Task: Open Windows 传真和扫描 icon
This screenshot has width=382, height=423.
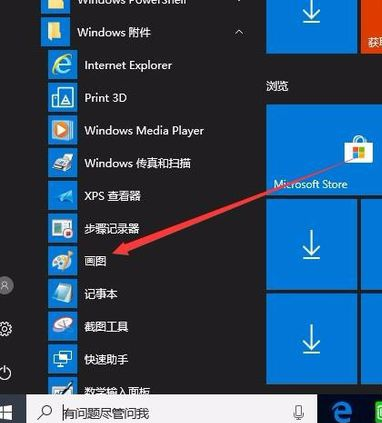Action: 63,163
